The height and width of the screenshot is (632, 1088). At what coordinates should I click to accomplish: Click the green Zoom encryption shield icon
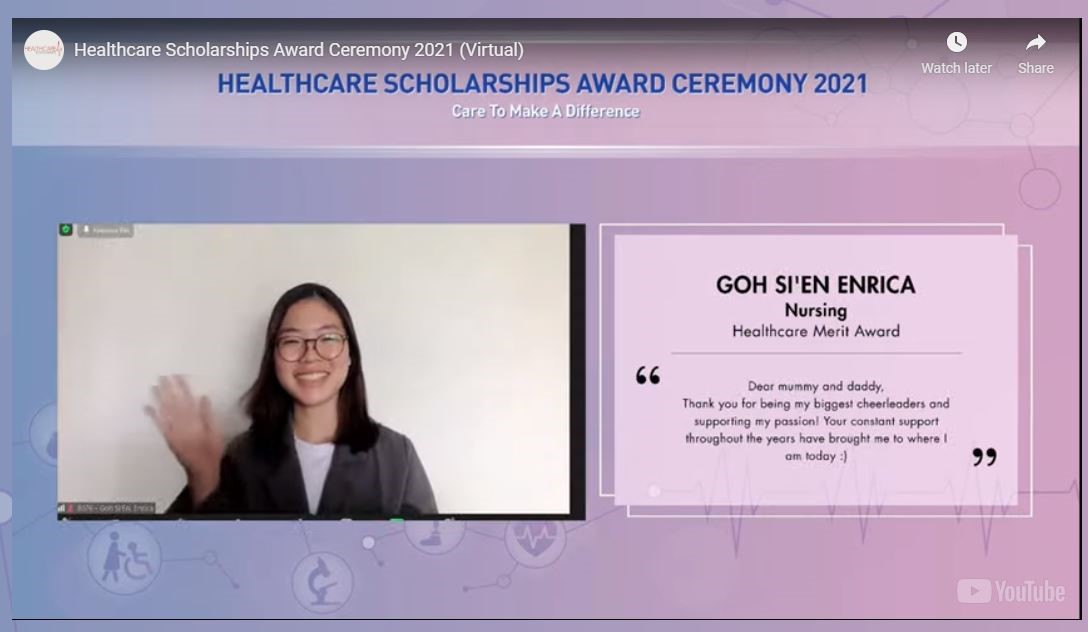tap(66, 230)
